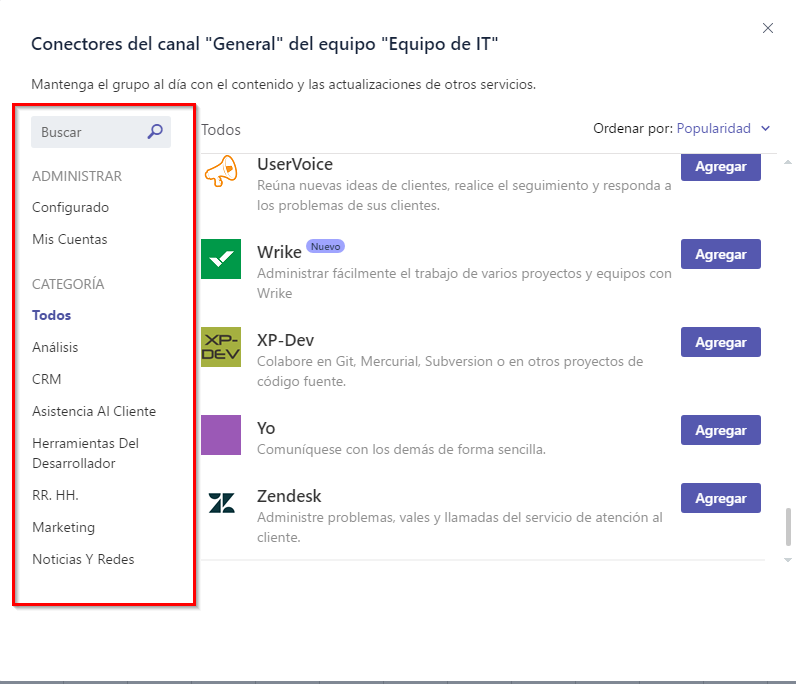Open the Configurado section
The height and width of the screenshot is (684, 796).
[x=70, y=207]
